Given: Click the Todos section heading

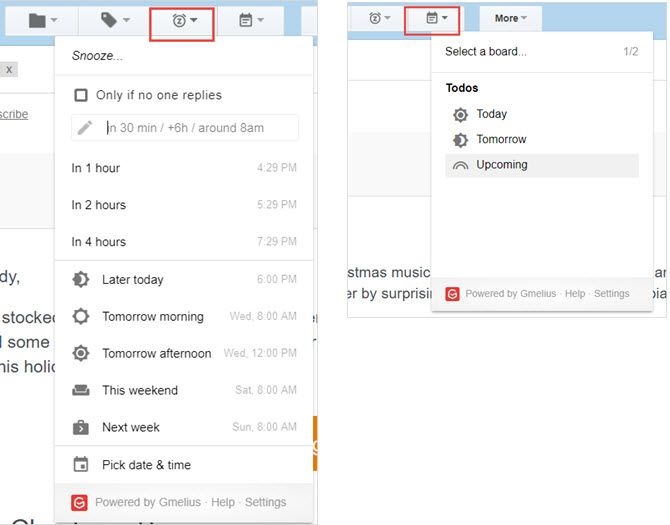Looking at the screenshot, I should [x=462, y=88].
